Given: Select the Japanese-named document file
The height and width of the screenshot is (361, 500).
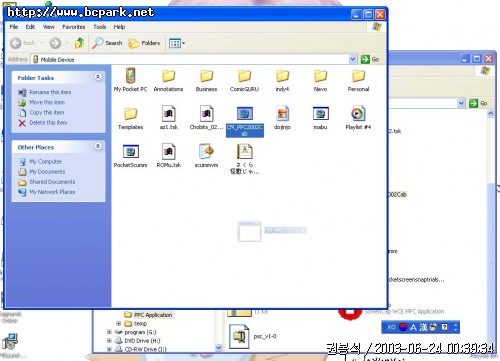Looking at the screenshot, I should 244,159.
